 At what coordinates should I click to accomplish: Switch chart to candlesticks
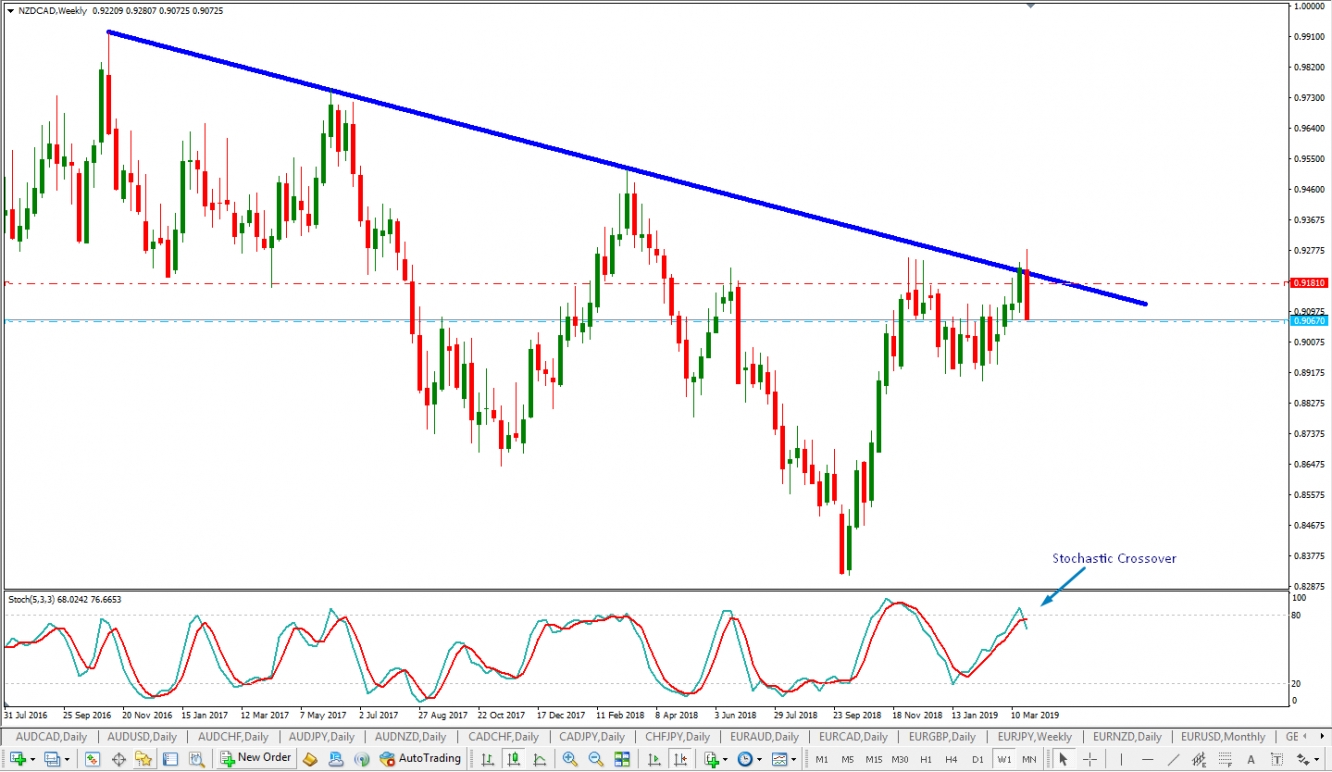click(x=514, y=759)
